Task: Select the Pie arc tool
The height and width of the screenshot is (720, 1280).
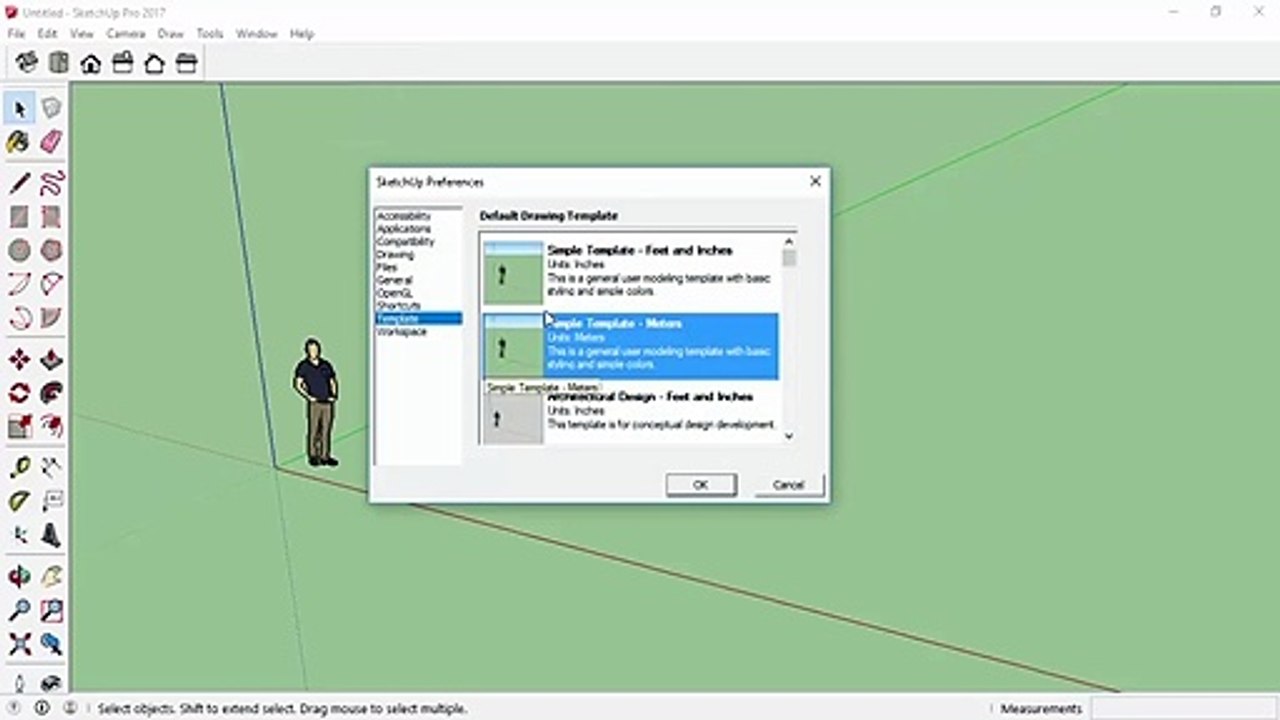Action: 51,318
